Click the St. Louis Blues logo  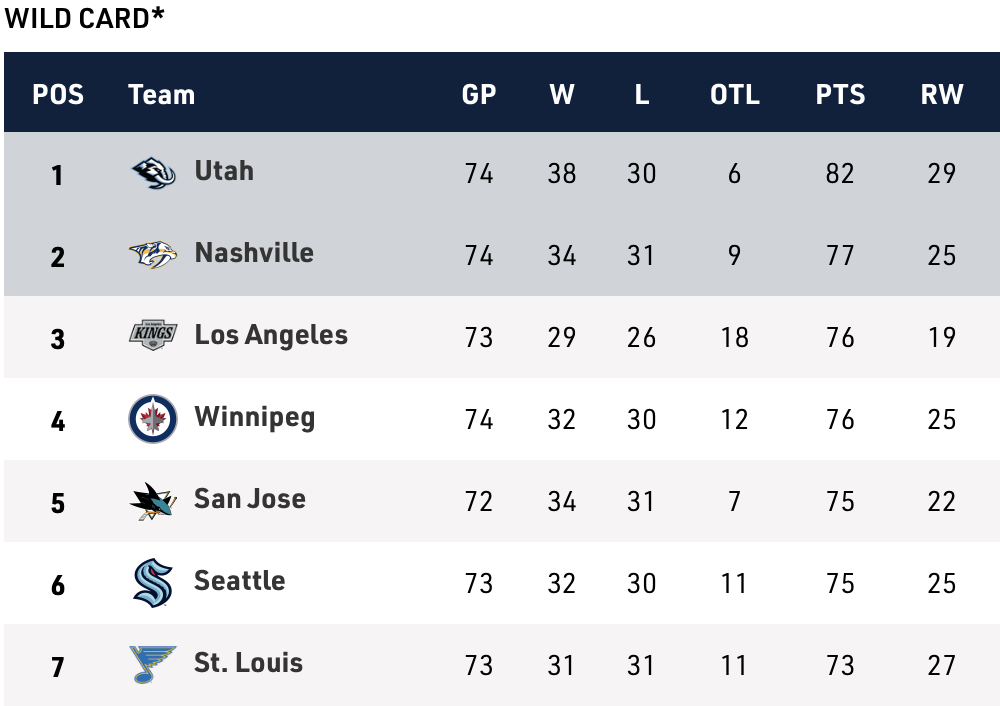[x=153, y=664]
